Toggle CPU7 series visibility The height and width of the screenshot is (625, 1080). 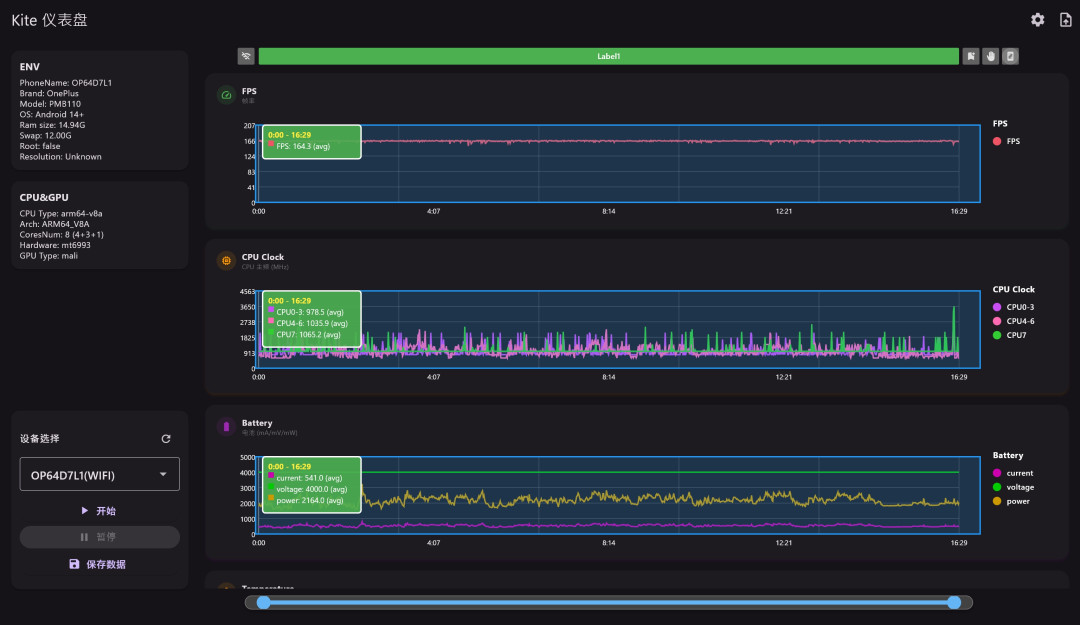pos(1009,335)
